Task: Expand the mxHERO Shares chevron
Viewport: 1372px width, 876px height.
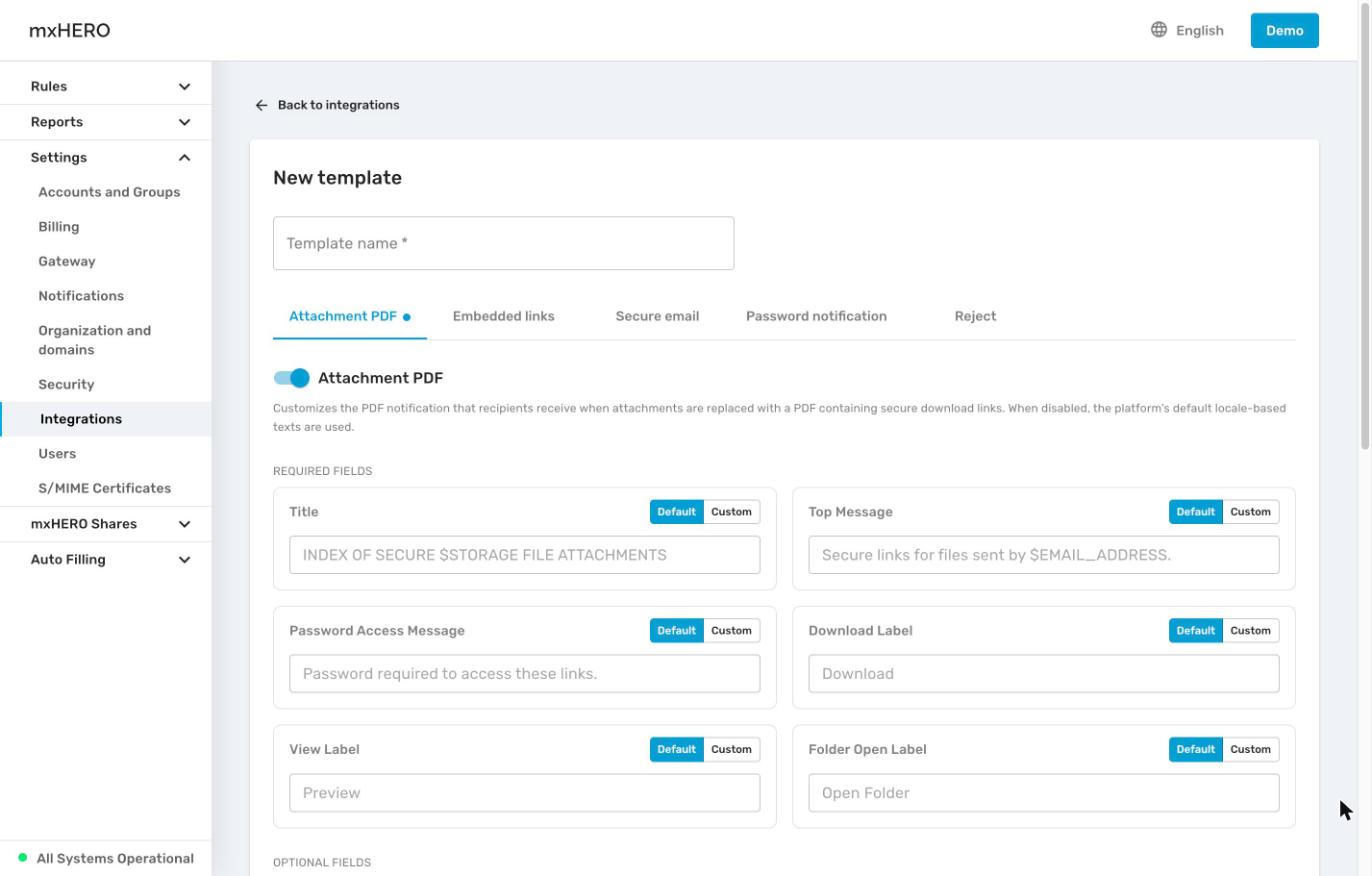Action: 184,524
